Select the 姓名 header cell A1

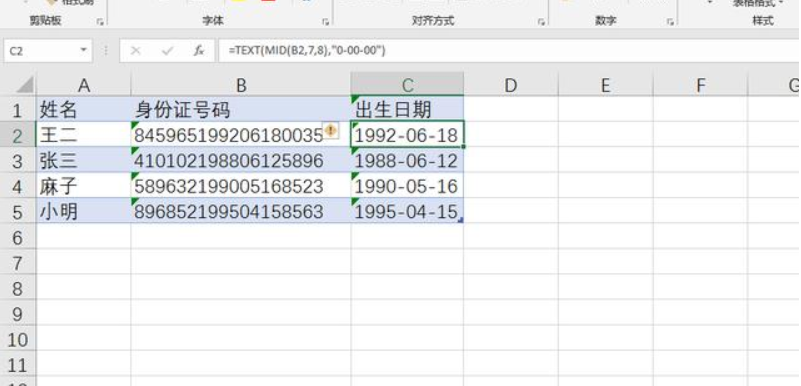coord(83,109)
